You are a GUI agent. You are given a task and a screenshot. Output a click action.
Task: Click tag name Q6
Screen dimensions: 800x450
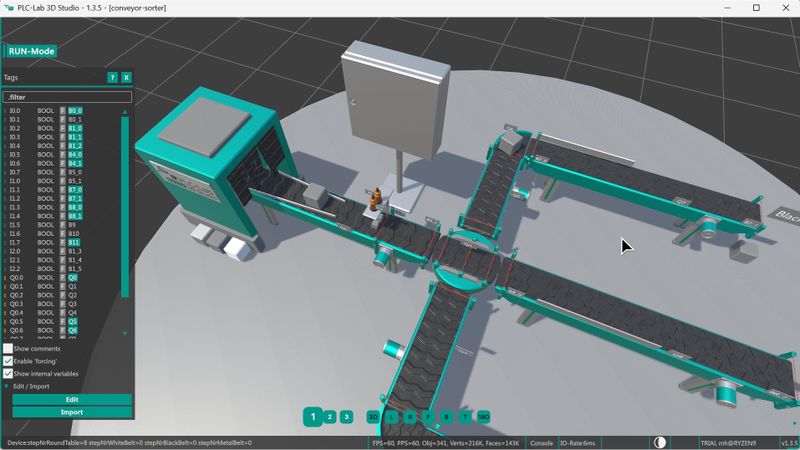(72, 330)
